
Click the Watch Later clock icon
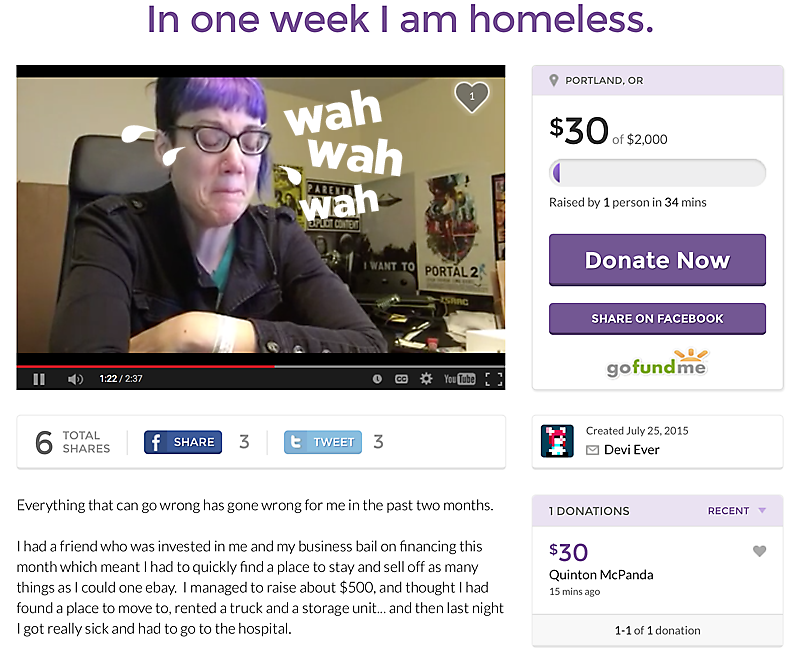pos(377,379)
